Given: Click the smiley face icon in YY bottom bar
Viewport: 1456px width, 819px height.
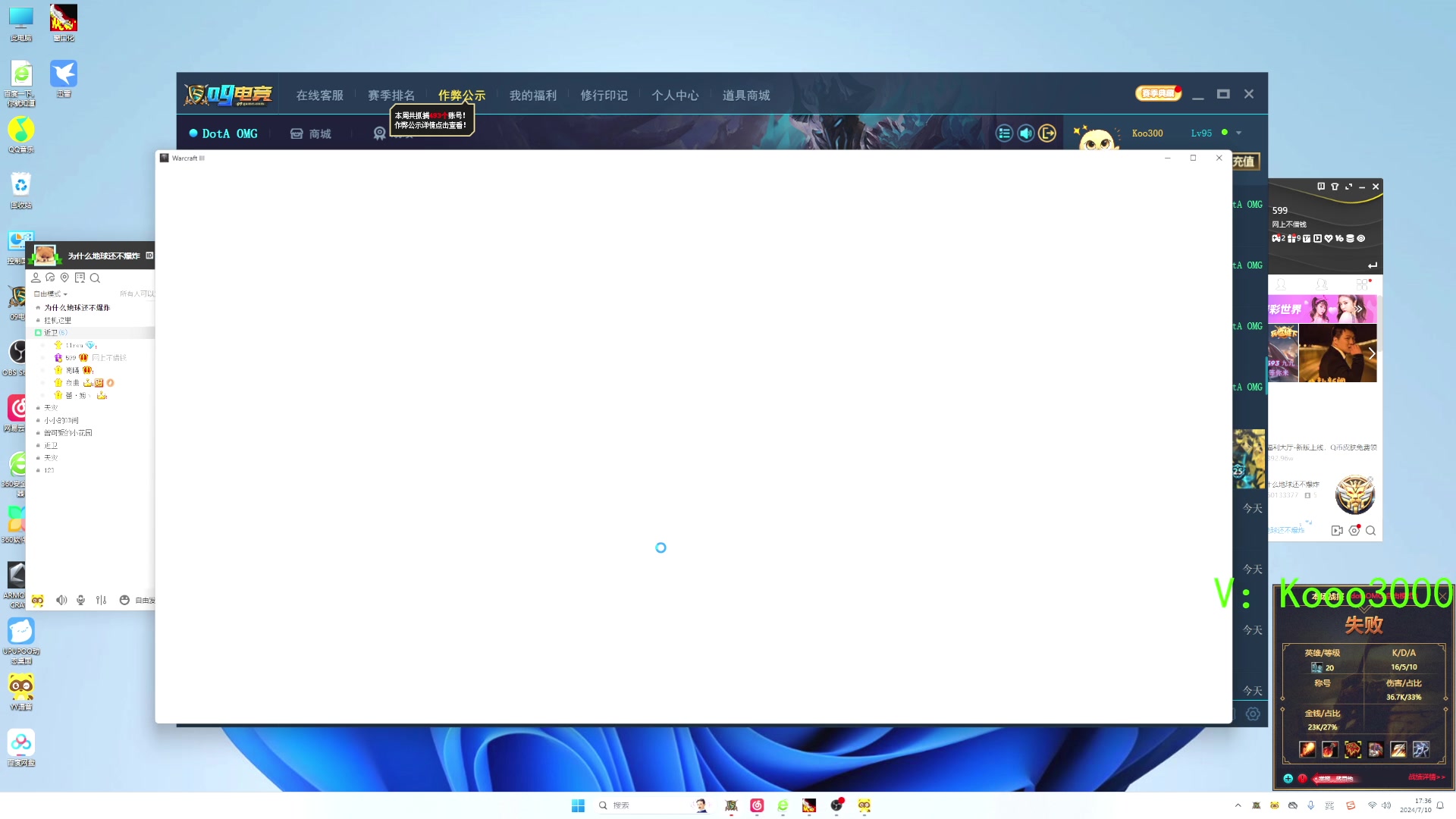Looking at the screenshot, I should [x=124, y=600].
